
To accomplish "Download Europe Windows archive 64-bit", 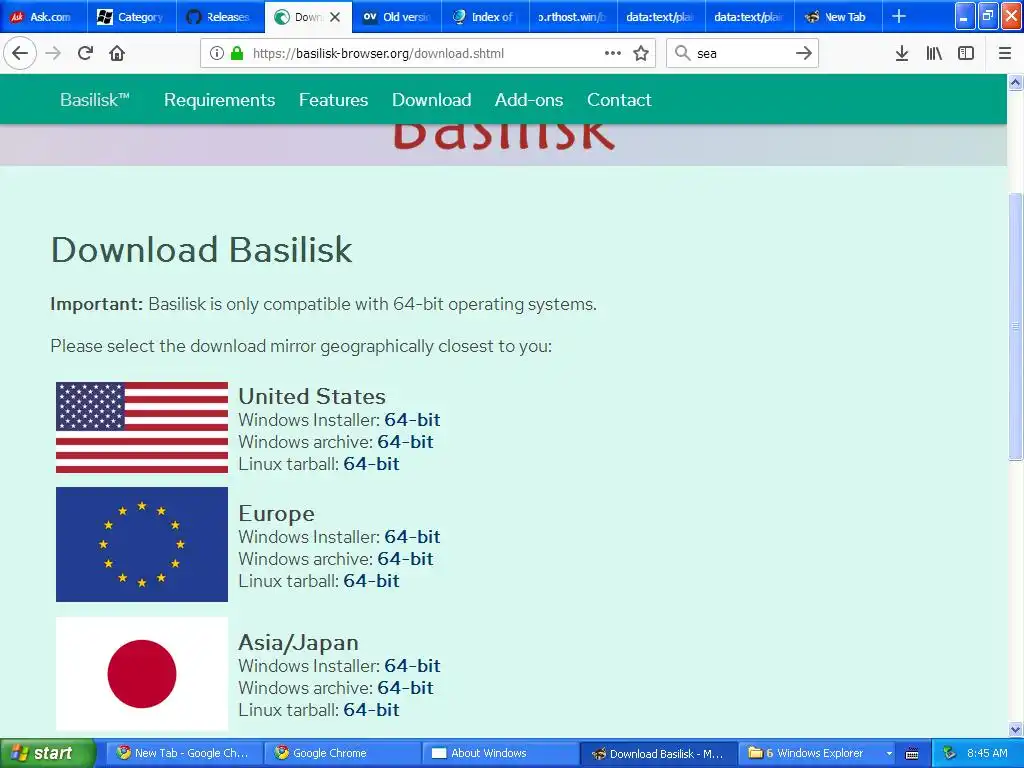I will pyautogui.click(x=406, y=558).
